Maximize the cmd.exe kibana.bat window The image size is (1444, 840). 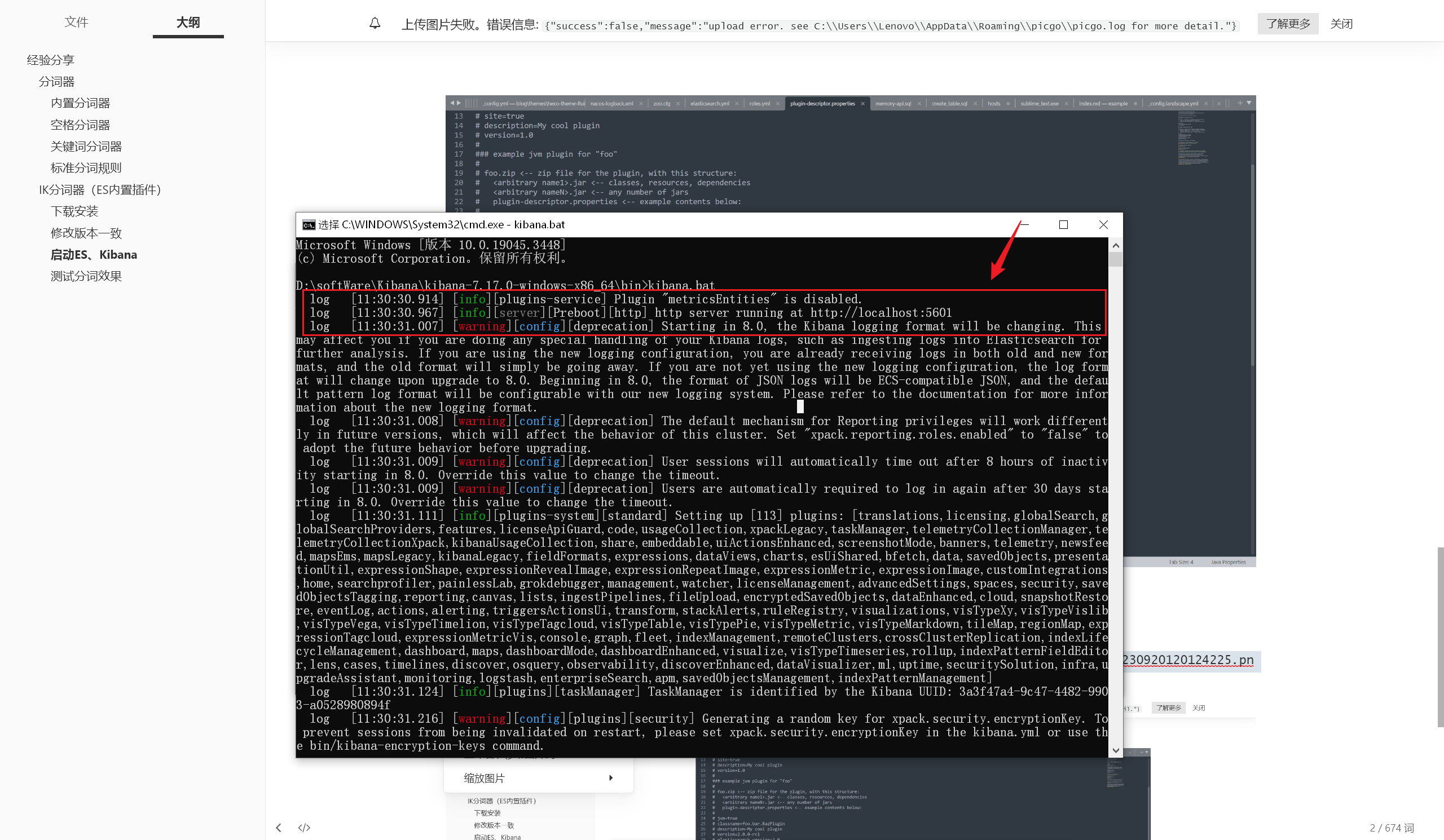click(x=1063, y=225)
